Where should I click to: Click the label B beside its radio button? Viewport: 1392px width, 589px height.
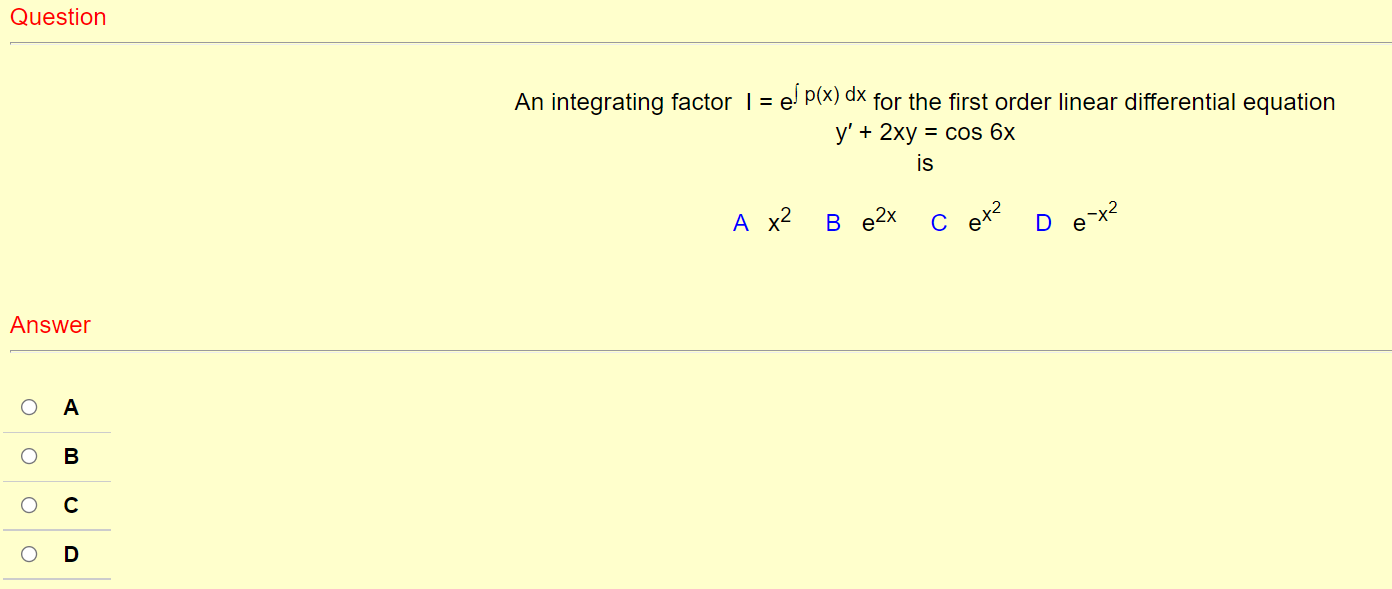point(71,456)
